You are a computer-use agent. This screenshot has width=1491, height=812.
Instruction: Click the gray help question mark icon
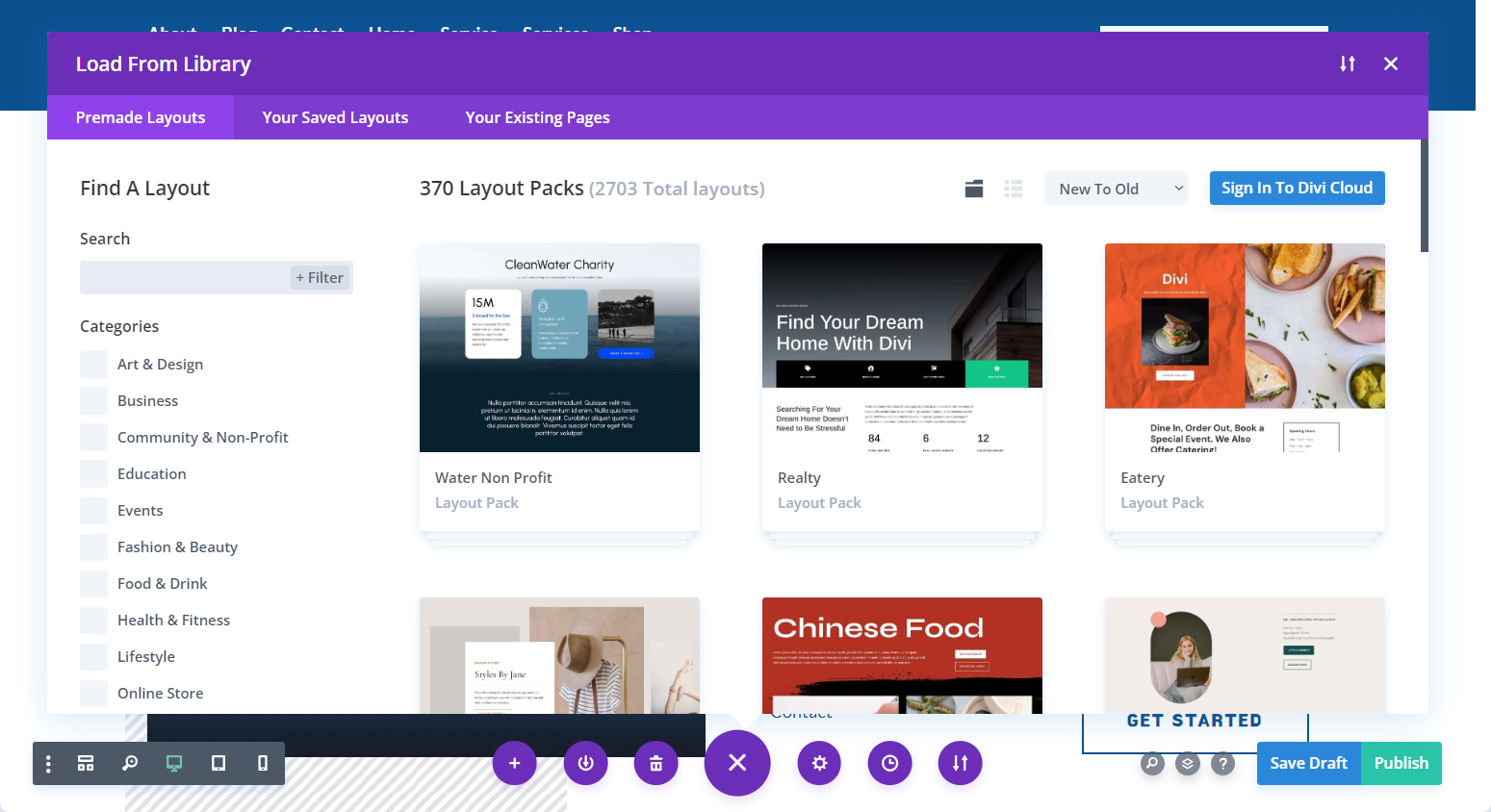[1222, 764]
